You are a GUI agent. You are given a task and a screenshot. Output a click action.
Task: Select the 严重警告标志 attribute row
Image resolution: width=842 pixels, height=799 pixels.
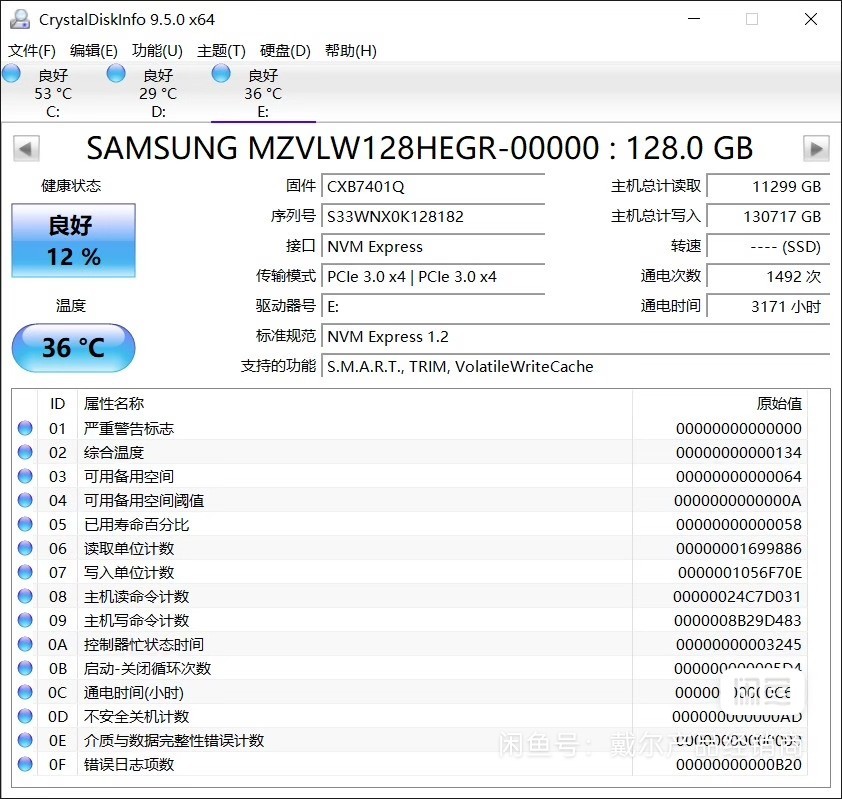click(x=410, y=428)
